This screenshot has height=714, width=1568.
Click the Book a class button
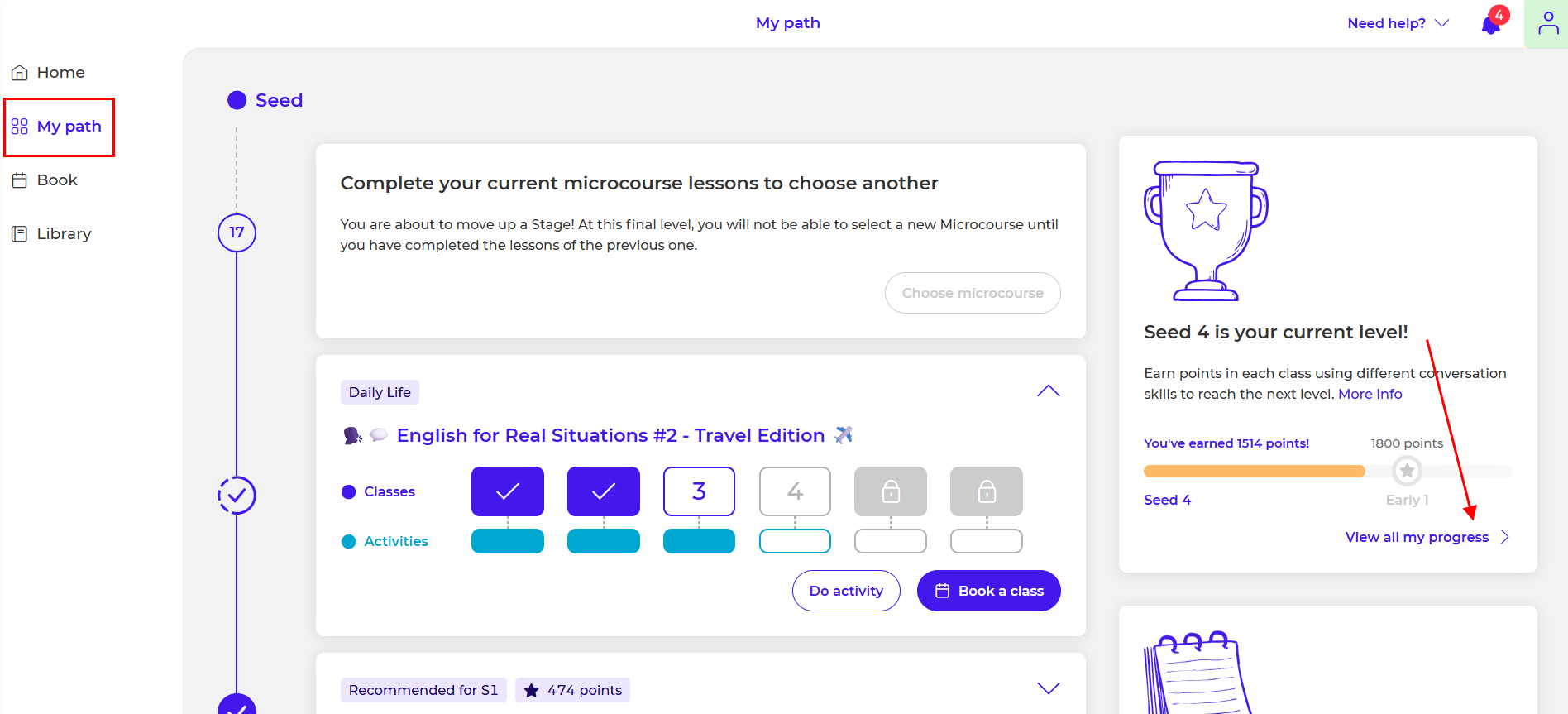pyautogui.click(x=989, y=591)
